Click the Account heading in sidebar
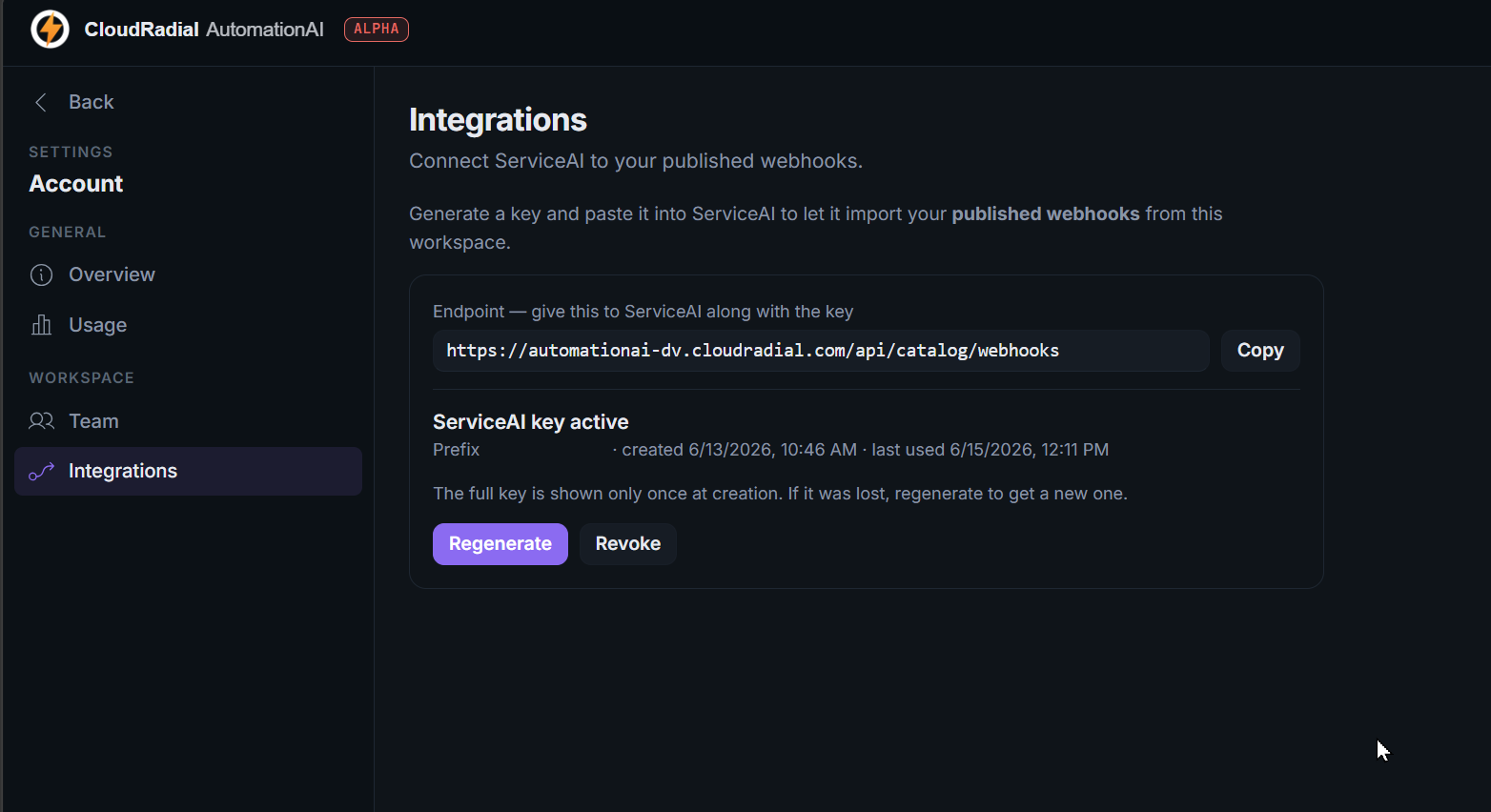This screenshot has height=812, width=1491. 76,184
